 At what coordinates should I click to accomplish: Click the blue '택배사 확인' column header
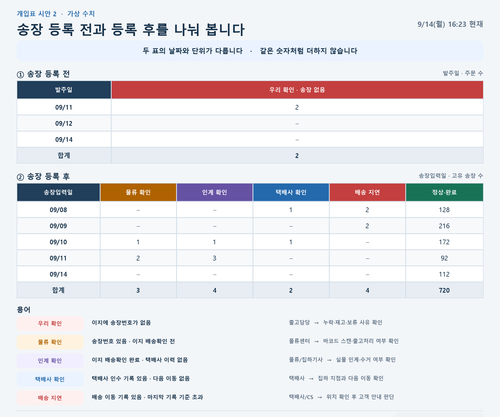click(x=291, y=192)
